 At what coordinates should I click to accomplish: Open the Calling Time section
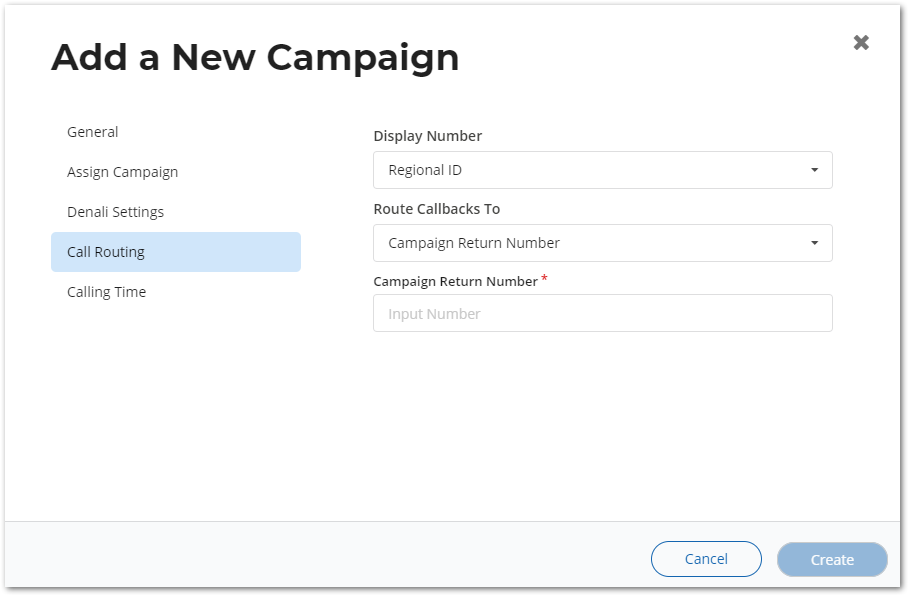tap(107, 292)
